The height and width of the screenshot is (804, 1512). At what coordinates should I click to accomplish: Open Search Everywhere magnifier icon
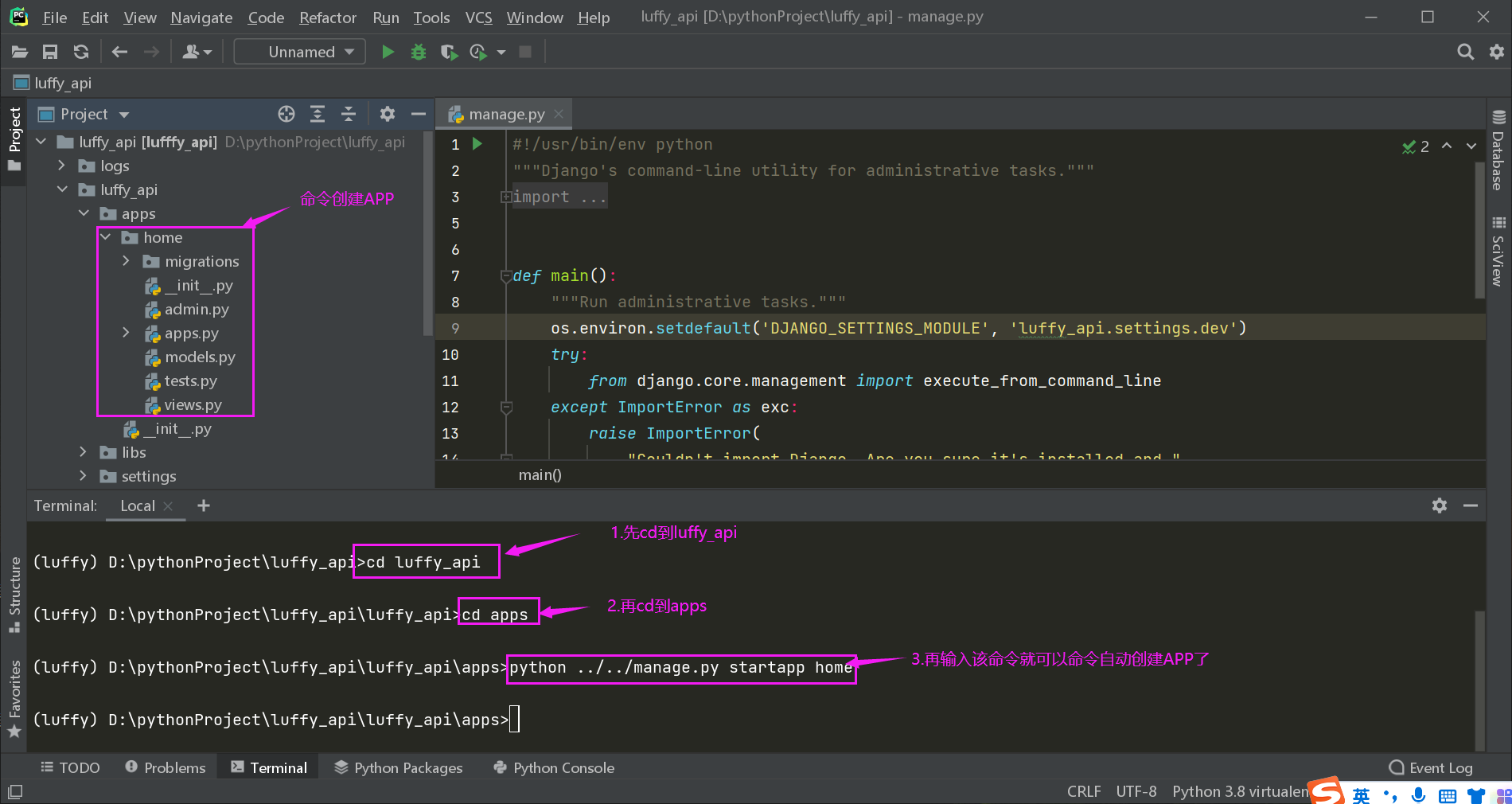1465,52
